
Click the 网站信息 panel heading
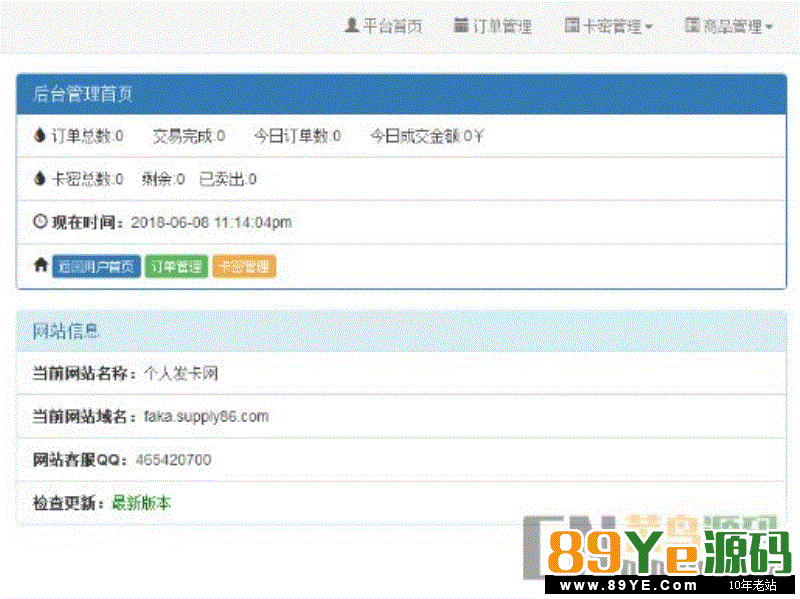coord(66,331)
